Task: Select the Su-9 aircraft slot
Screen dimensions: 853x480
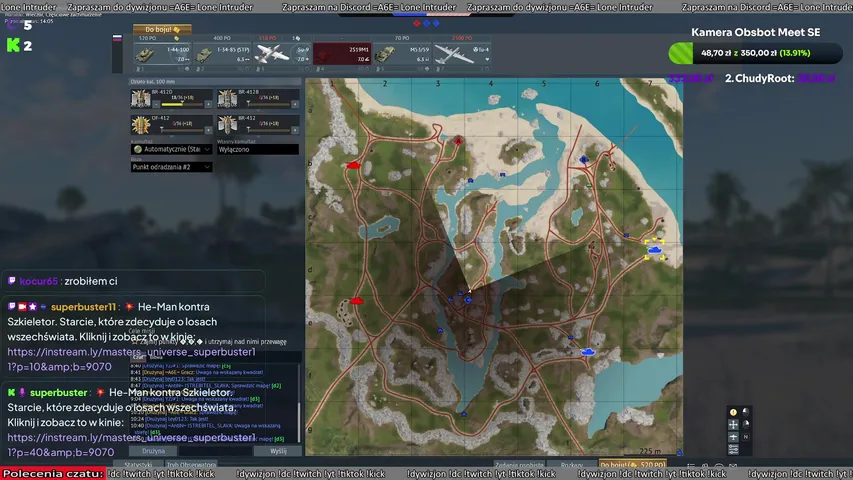Action: [x=281, y=53]
